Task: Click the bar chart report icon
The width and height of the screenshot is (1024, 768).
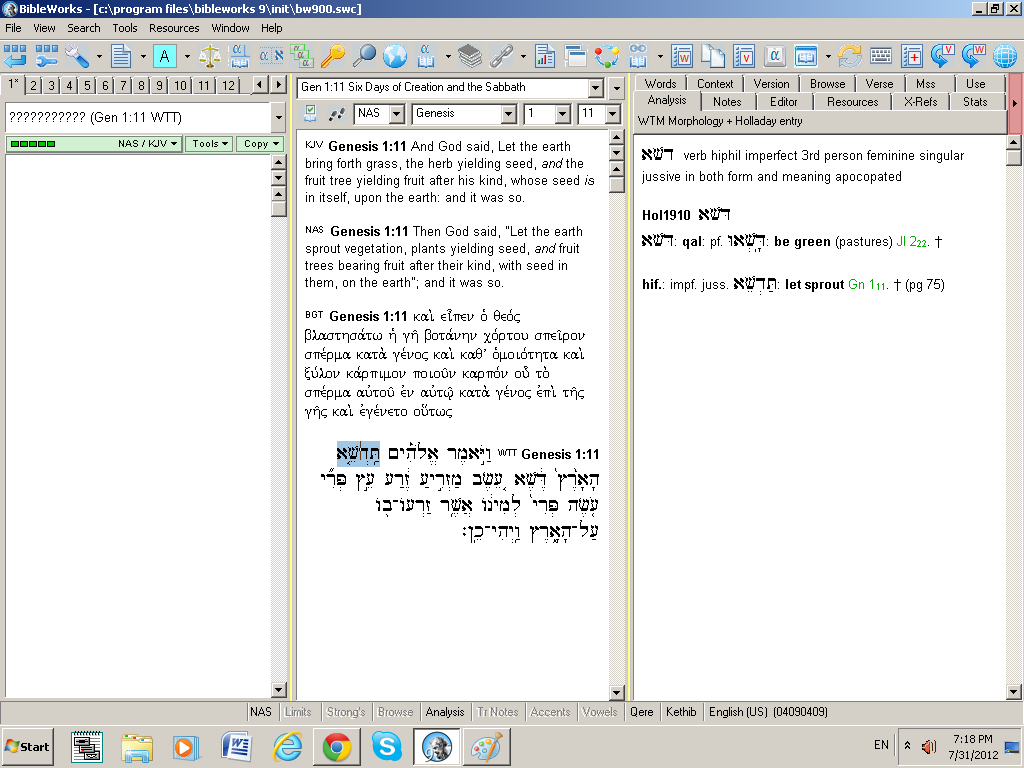Action: (545, 56)
